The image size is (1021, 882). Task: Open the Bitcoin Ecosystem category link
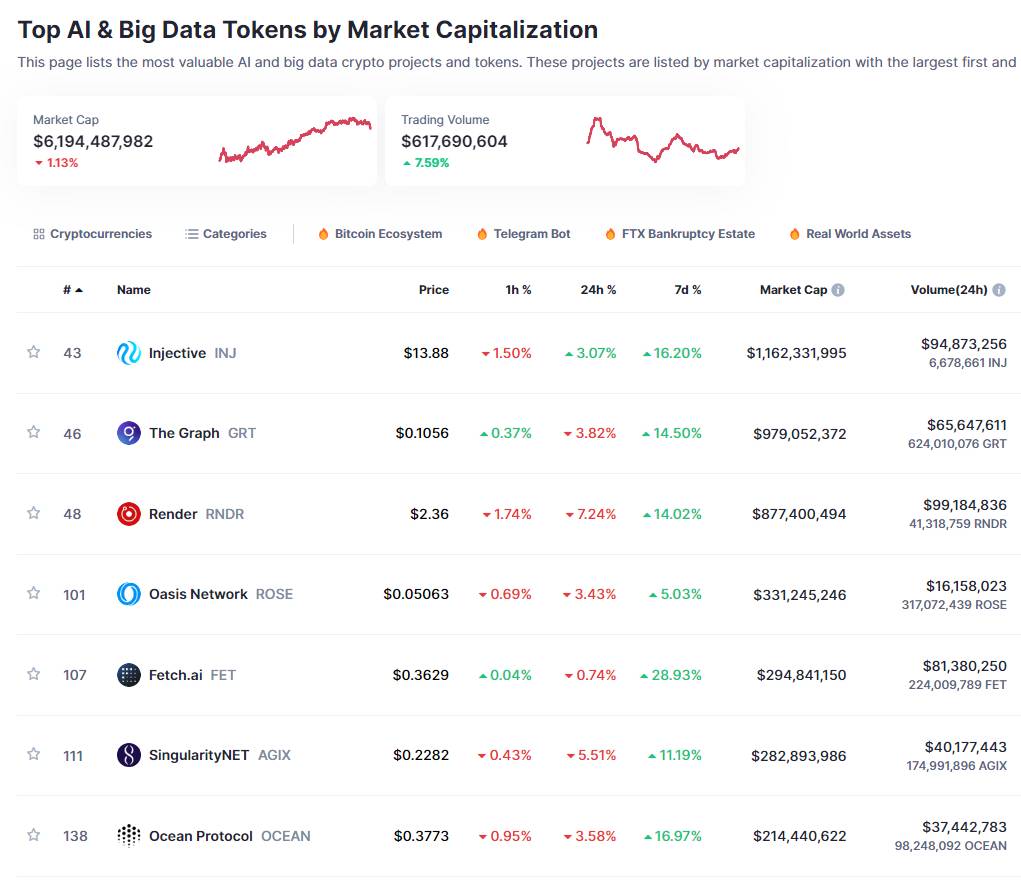pos(380,234)
